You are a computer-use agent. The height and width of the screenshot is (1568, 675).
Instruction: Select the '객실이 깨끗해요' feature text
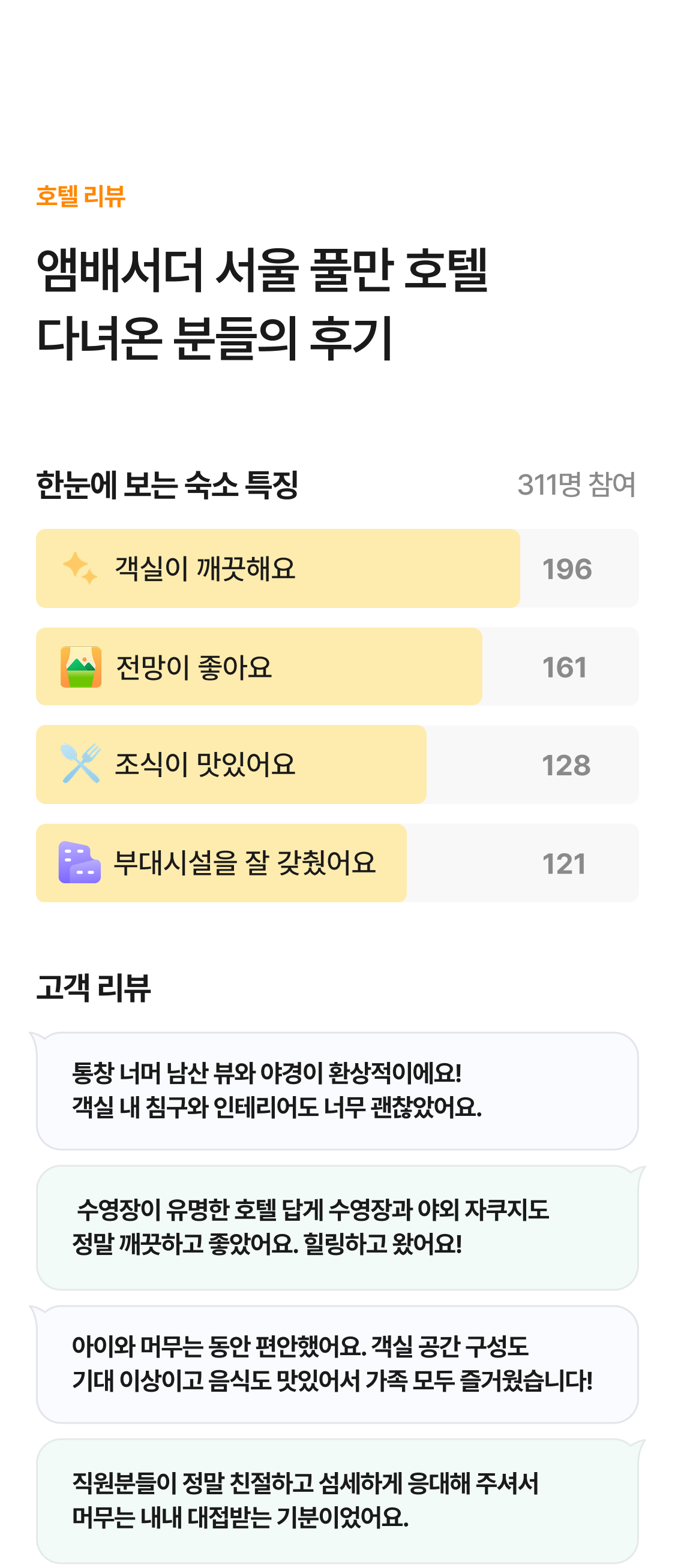point(205,568)
